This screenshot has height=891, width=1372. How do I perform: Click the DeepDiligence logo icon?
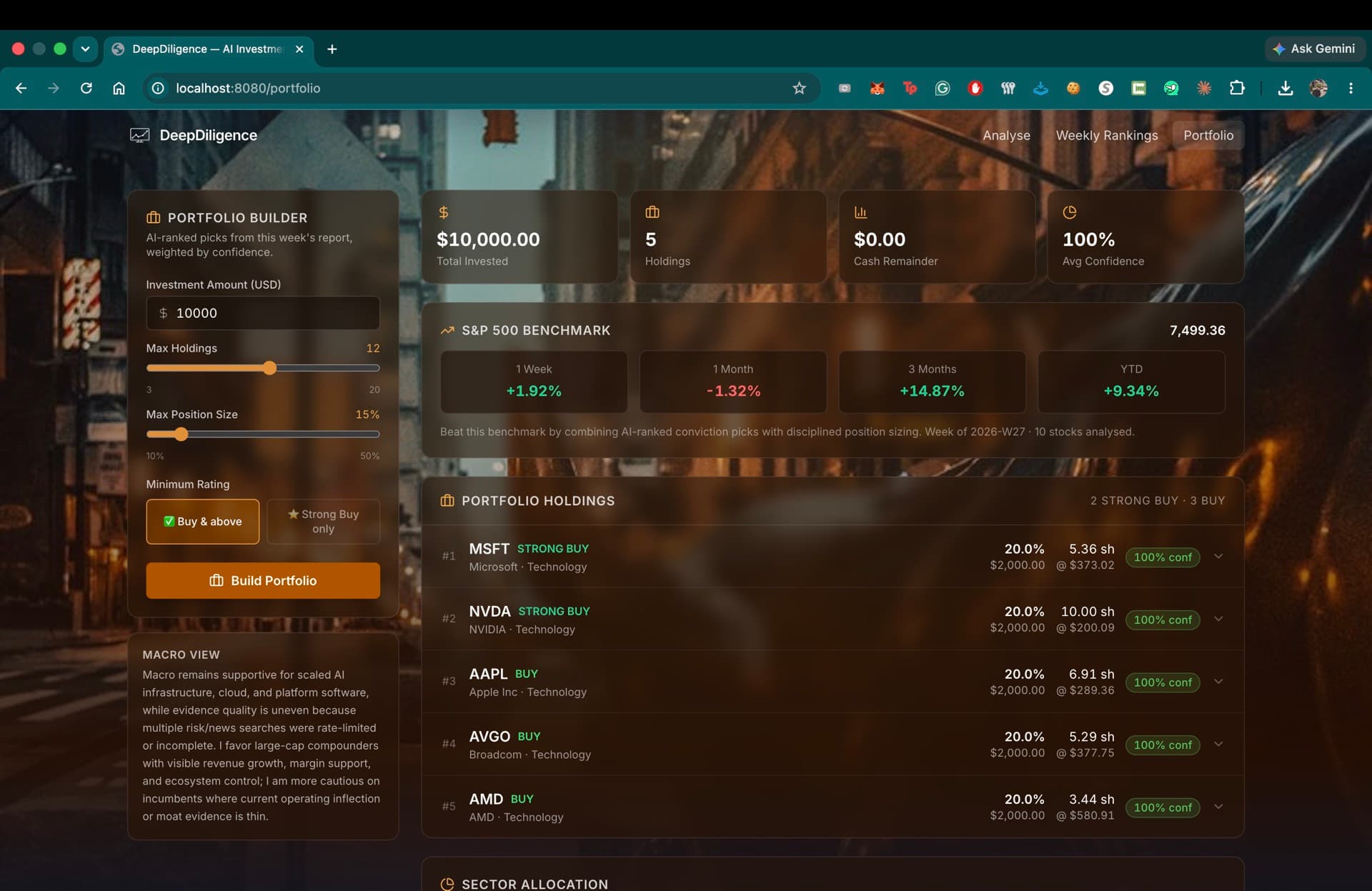coord(139,135)
